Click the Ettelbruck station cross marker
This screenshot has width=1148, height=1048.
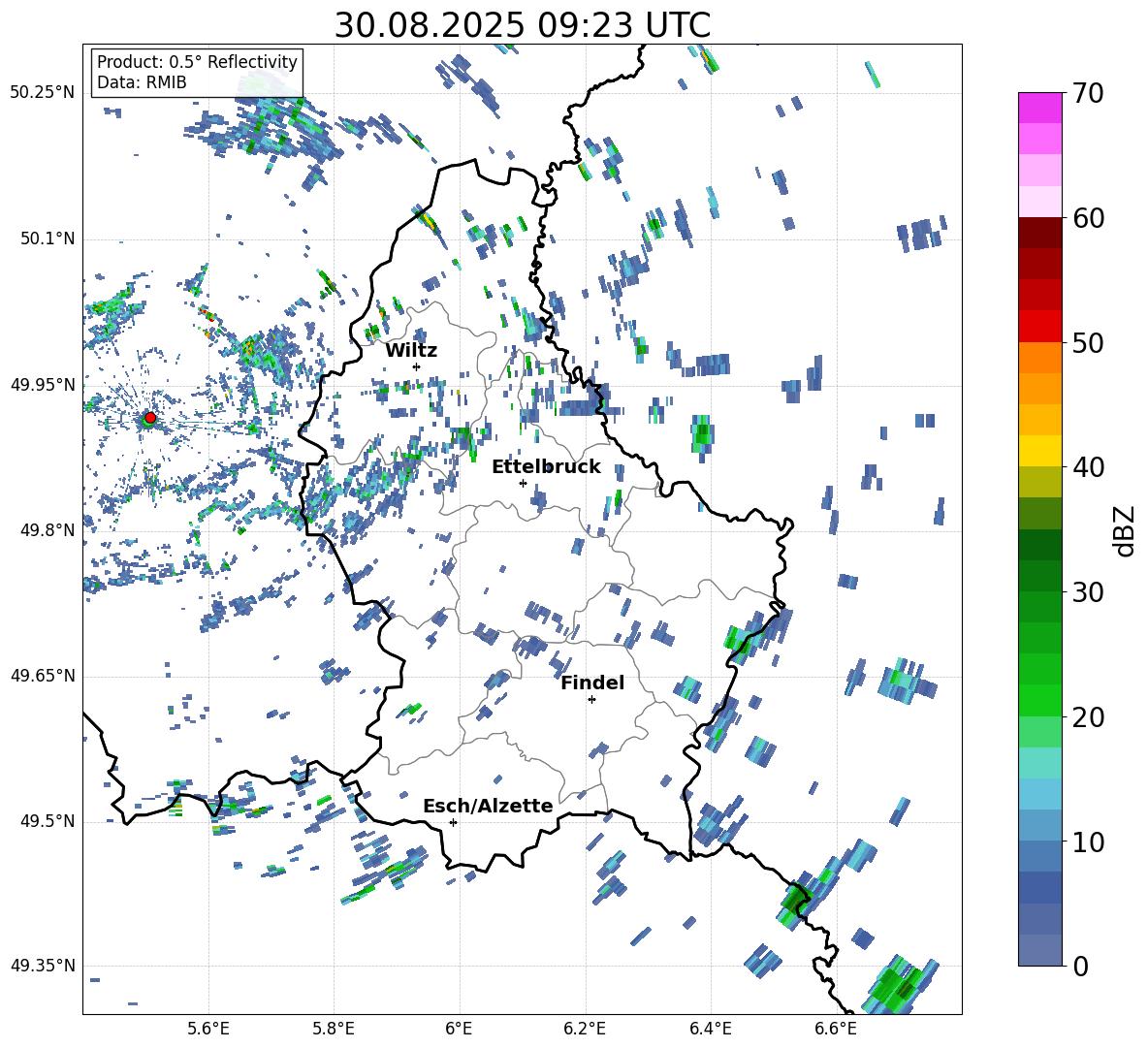523,483
